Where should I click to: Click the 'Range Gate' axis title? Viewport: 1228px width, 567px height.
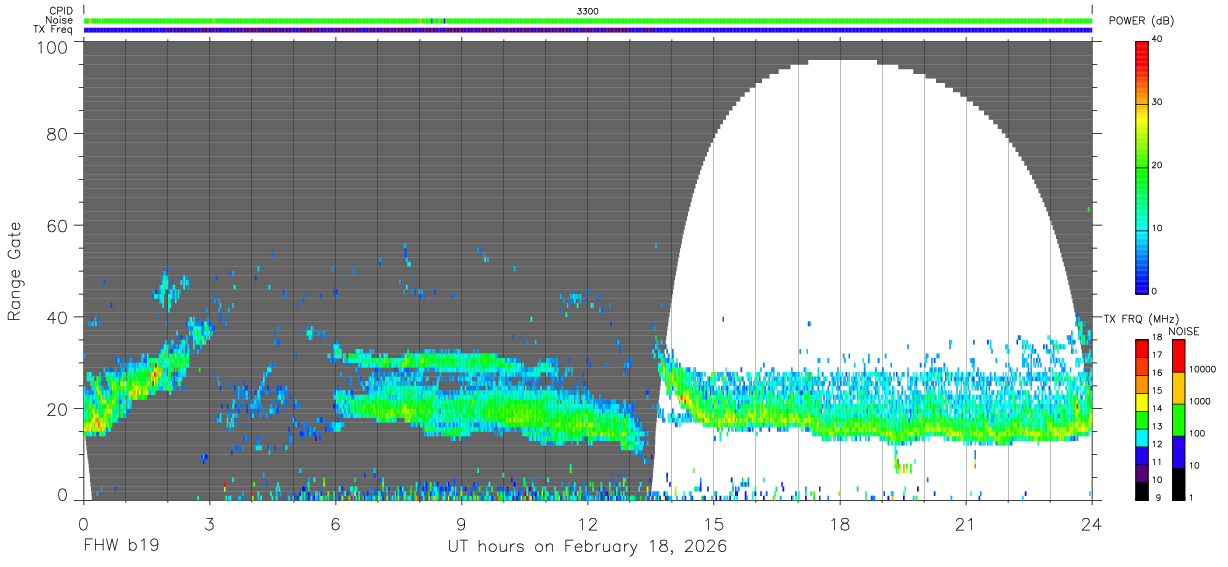click(15, 270)
